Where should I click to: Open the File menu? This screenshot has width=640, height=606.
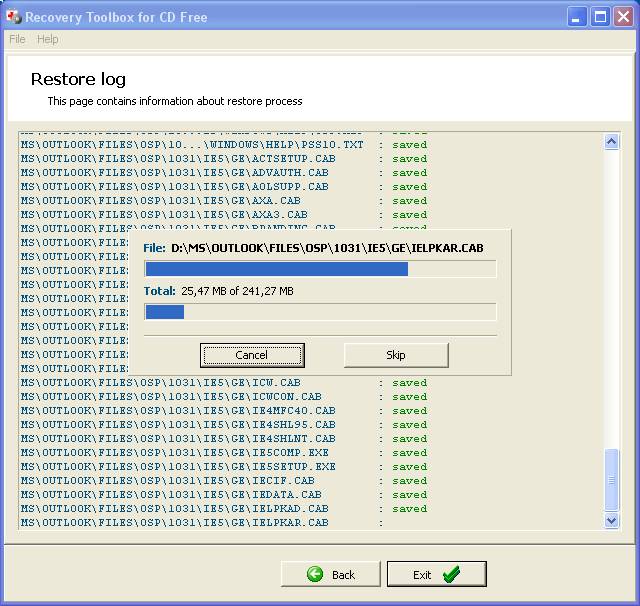pos(17,39)
